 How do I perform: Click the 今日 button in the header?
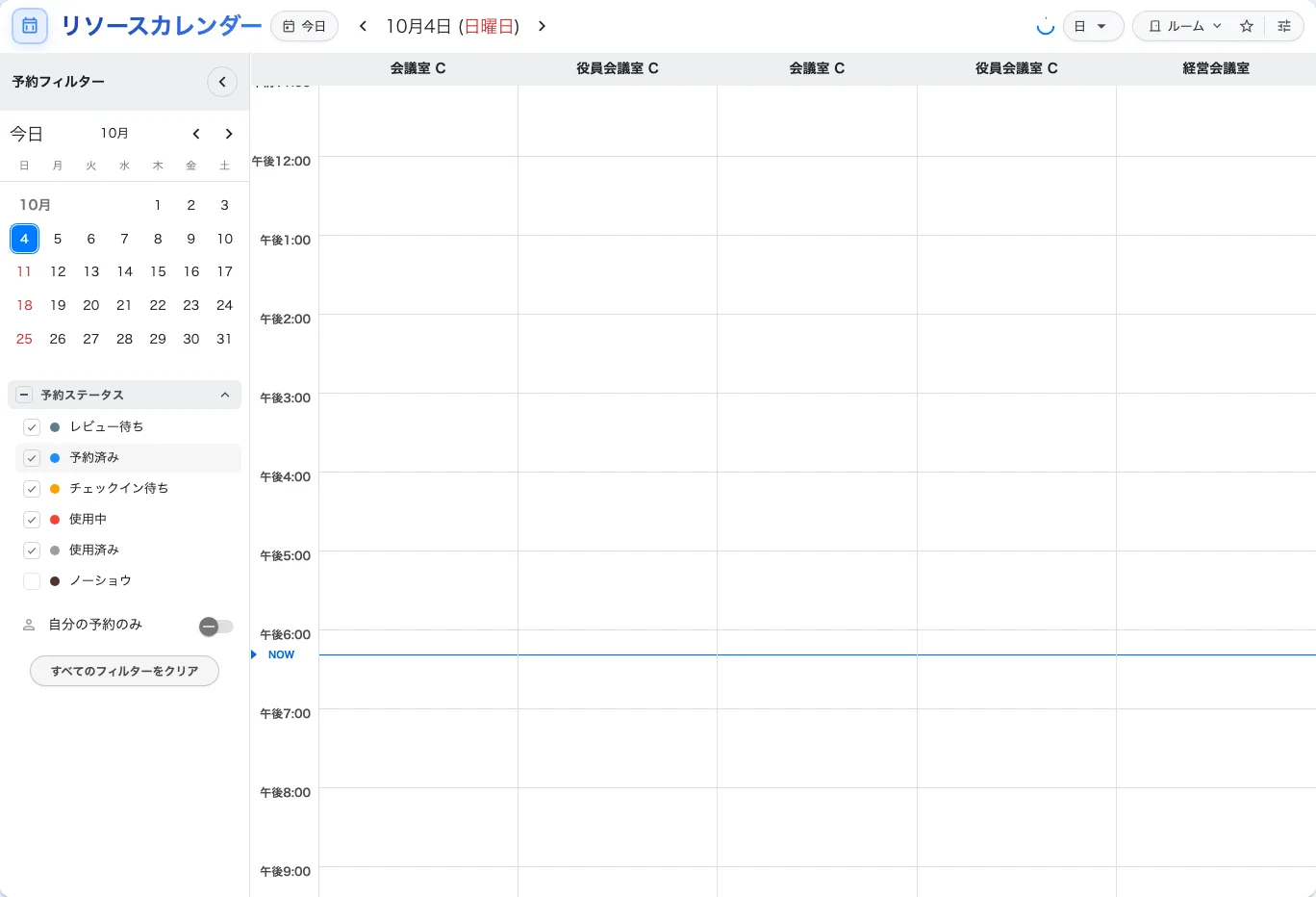pyautogui.click(x=304, y=26)
